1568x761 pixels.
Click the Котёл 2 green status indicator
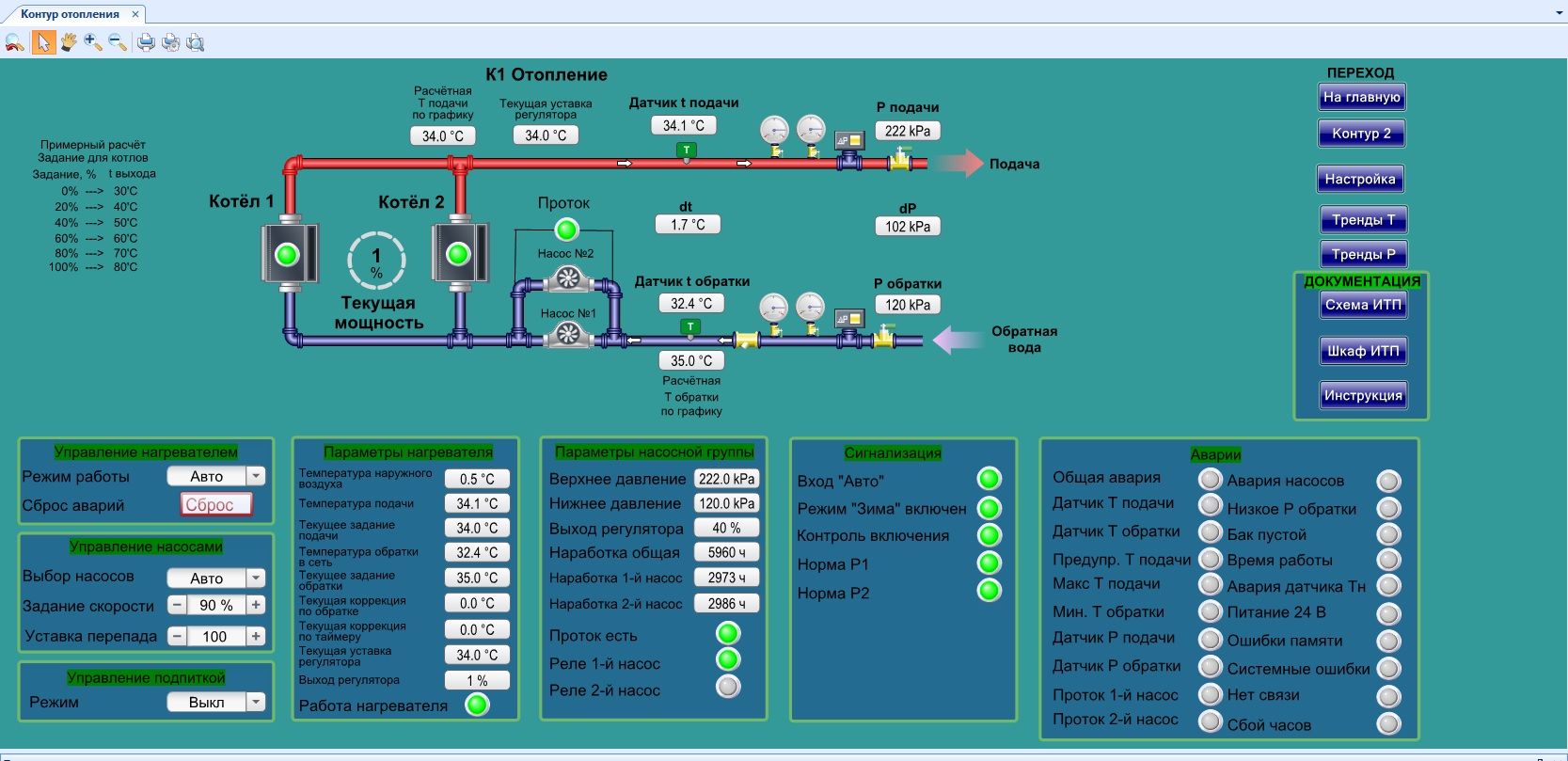[x=458, y=254]
